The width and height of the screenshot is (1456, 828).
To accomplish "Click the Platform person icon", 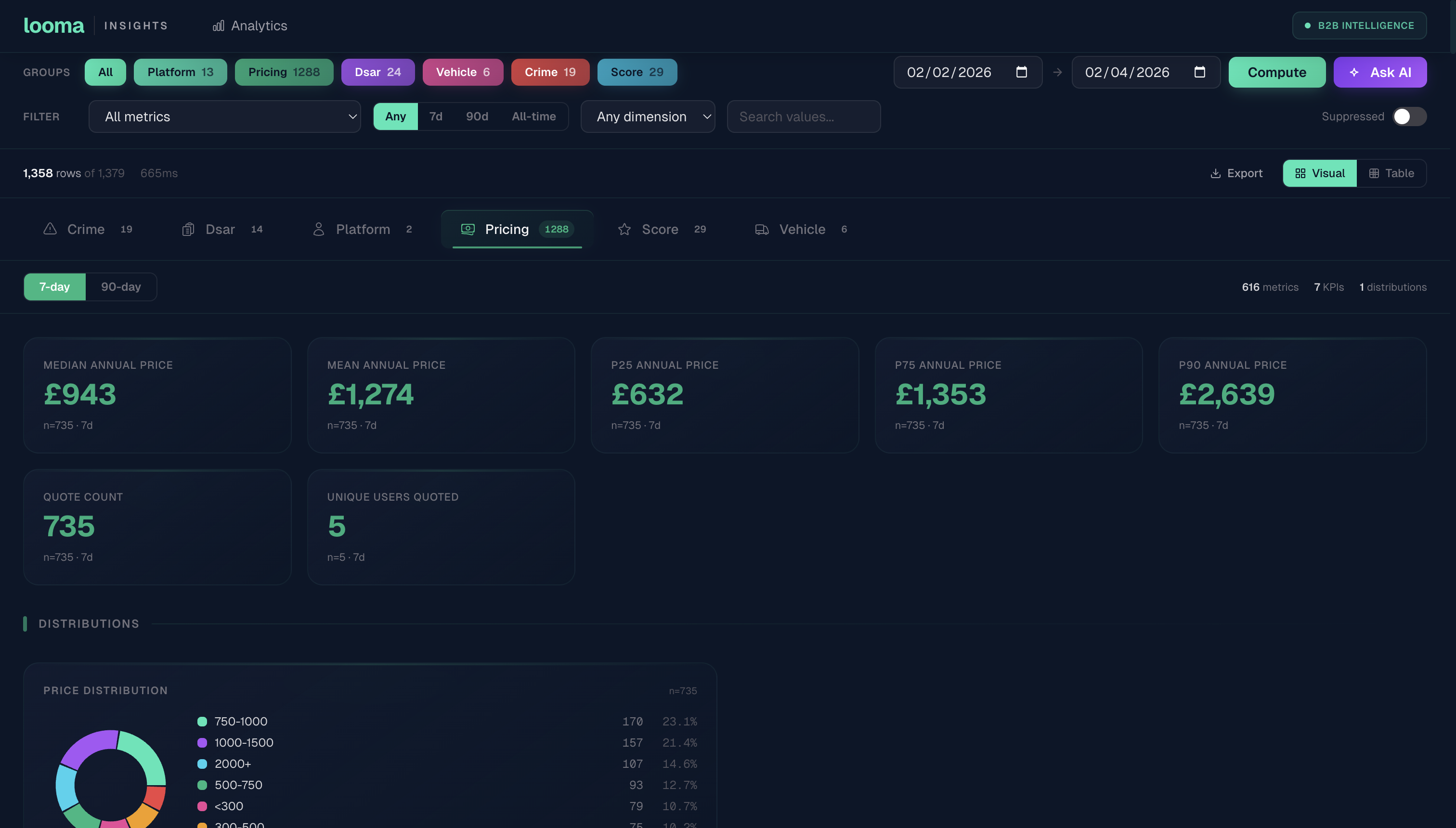I will point(319,229).
